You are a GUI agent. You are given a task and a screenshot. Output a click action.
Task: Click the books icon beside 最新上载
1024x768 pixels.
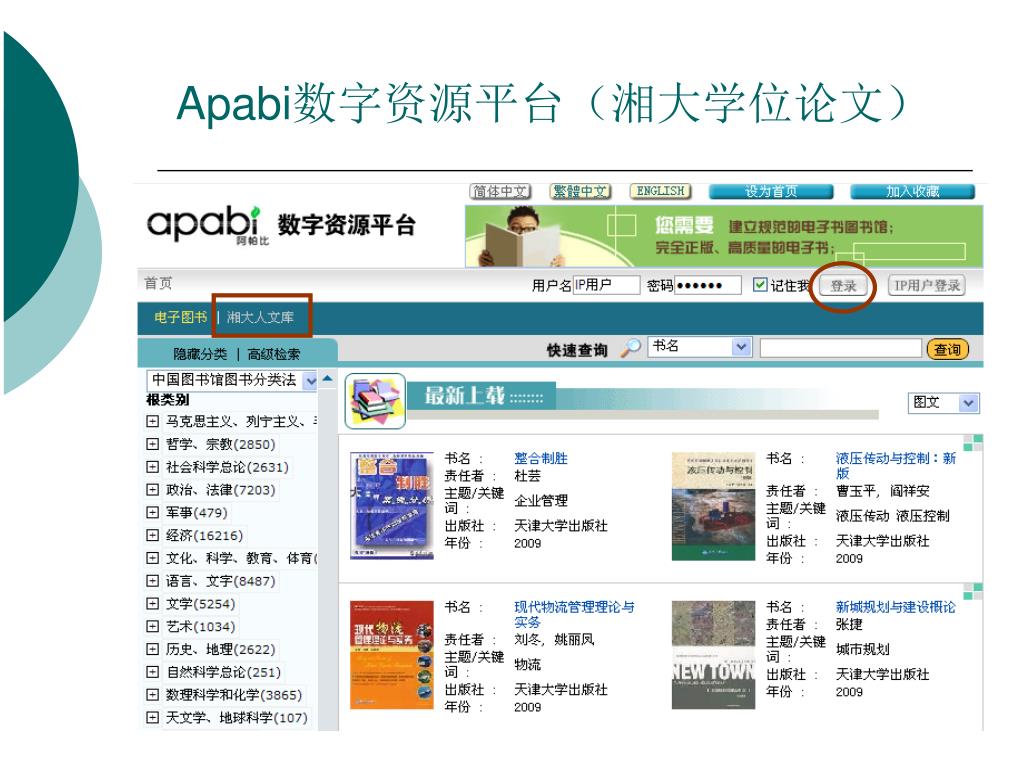(x=375, y=401)
